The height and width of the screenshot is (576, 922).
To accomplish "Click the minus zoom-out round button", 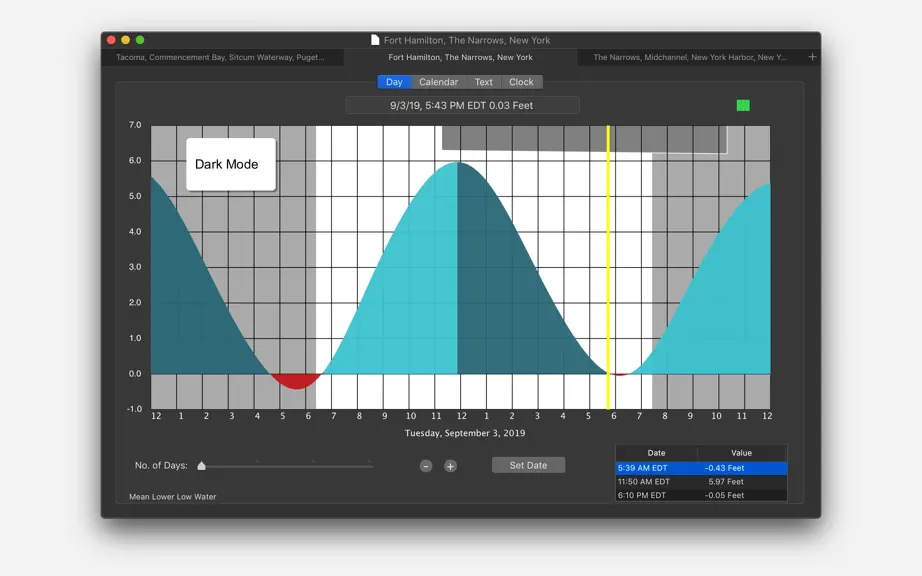I will pos(426,466).
